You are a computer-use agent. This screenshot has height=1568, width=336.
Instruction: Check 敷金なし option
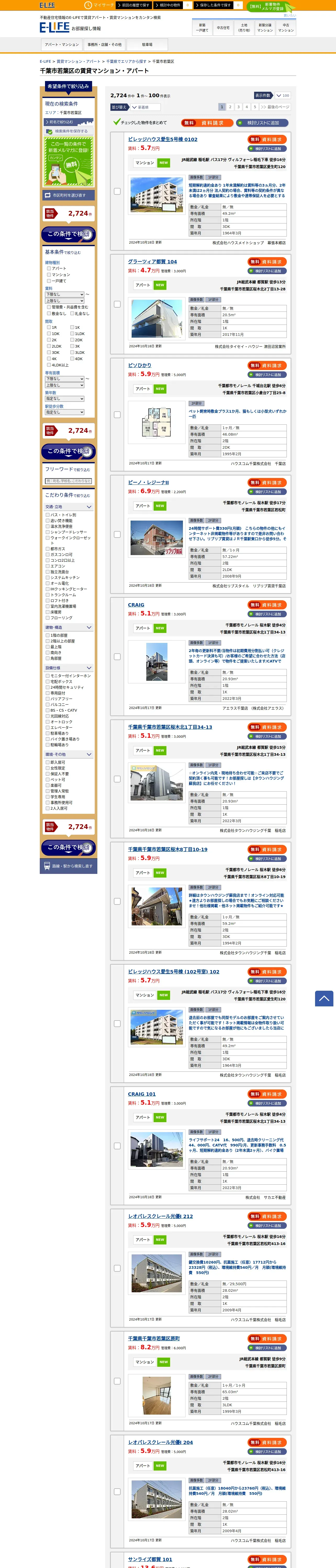click(x=49, y=314)
